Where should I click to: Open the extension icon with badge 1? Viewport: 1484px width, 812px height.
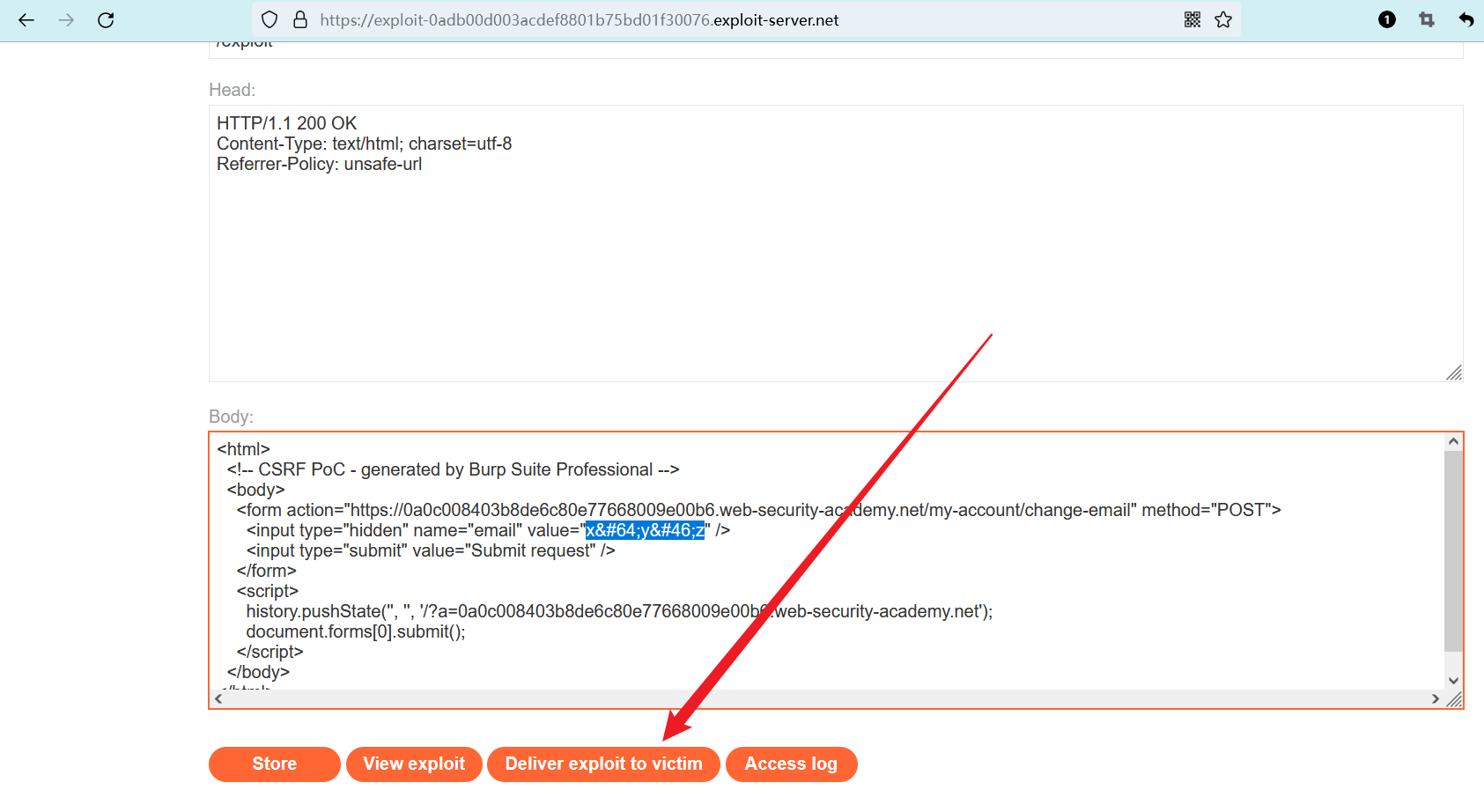(1387, 19)
